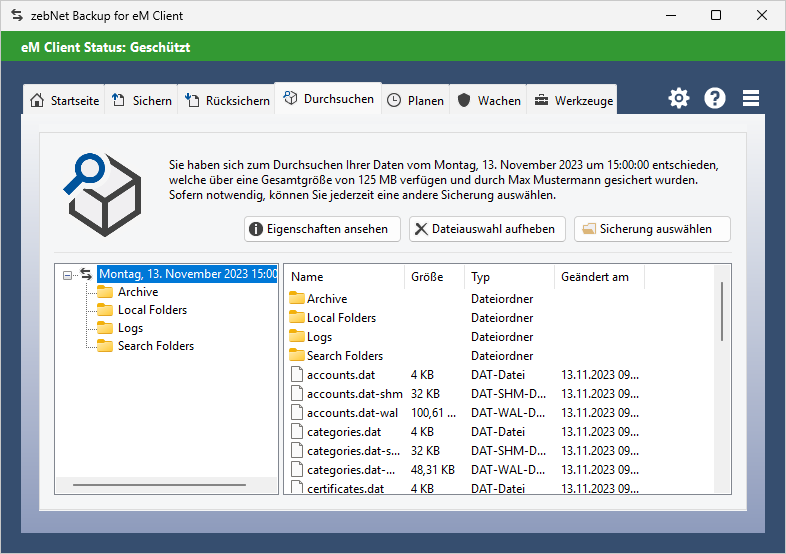Click the eM Client Status: Geschützt banner text
Viewport: 786px width, 554px height.
click(x=105, y=47)
